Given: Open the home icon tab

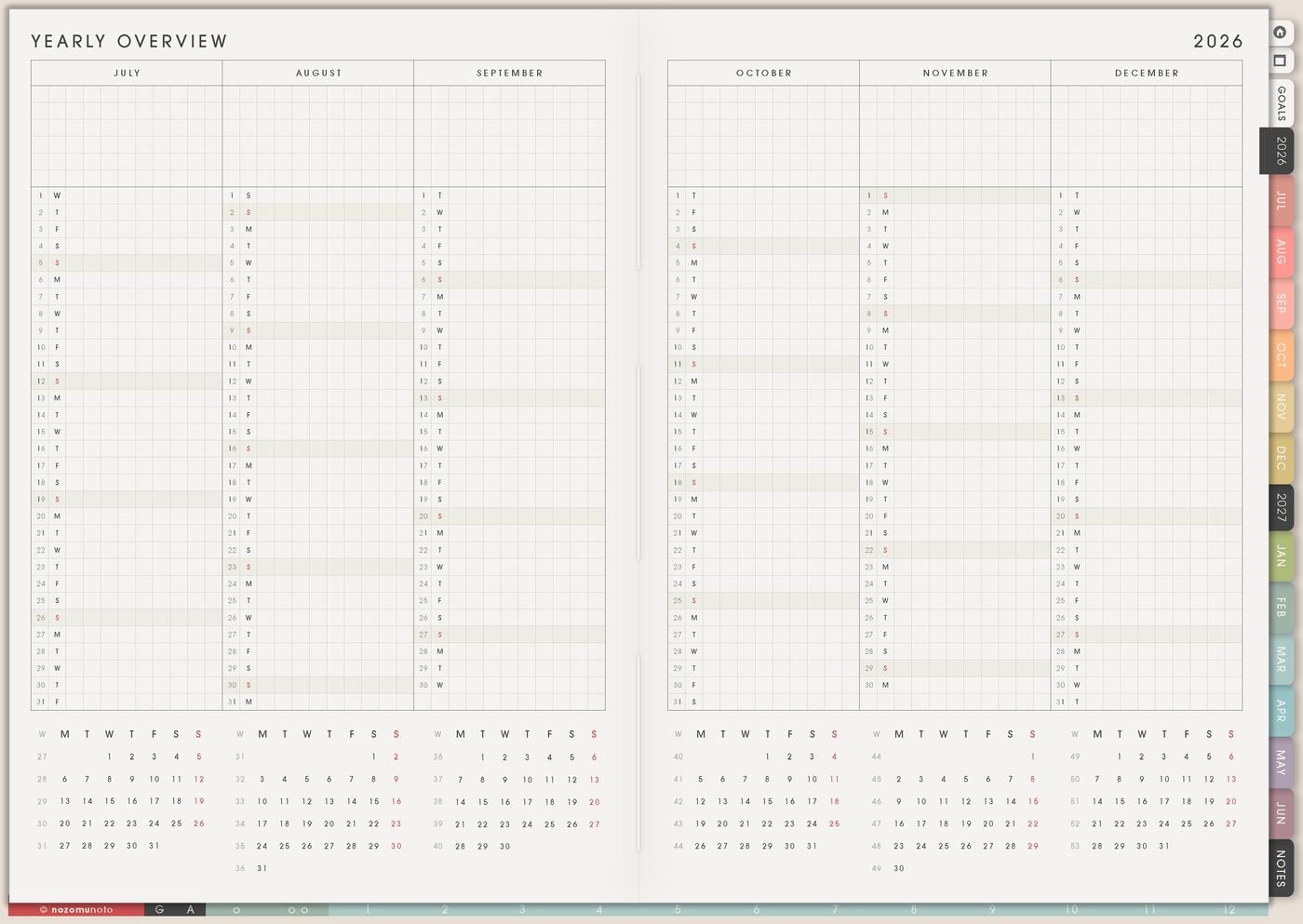Looking at the screenshot, I should [x=1280, y=33].
